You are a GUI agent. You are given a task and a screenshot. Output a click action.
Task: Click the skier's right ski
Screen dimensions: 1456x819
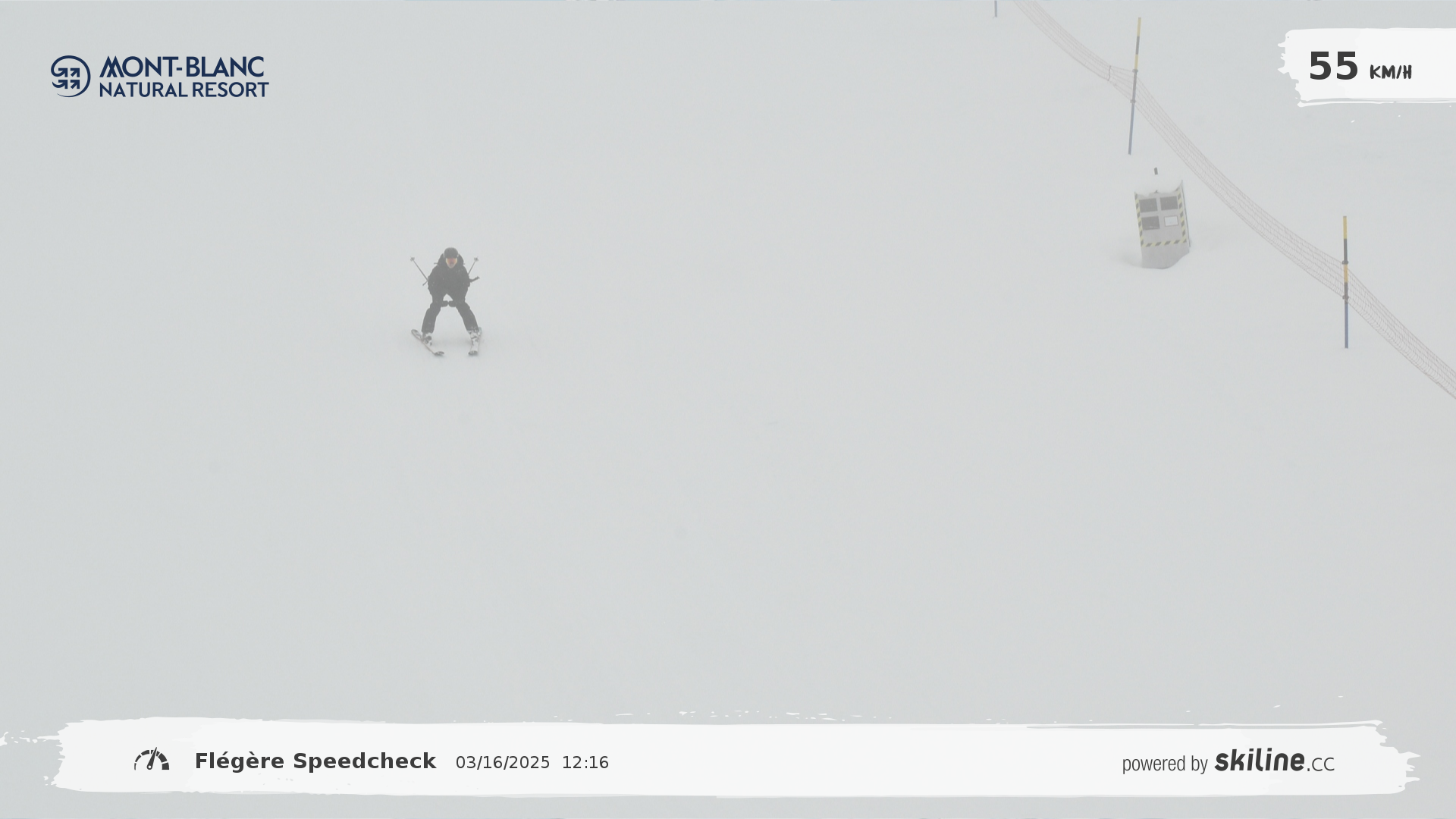(x=427, y=342)
